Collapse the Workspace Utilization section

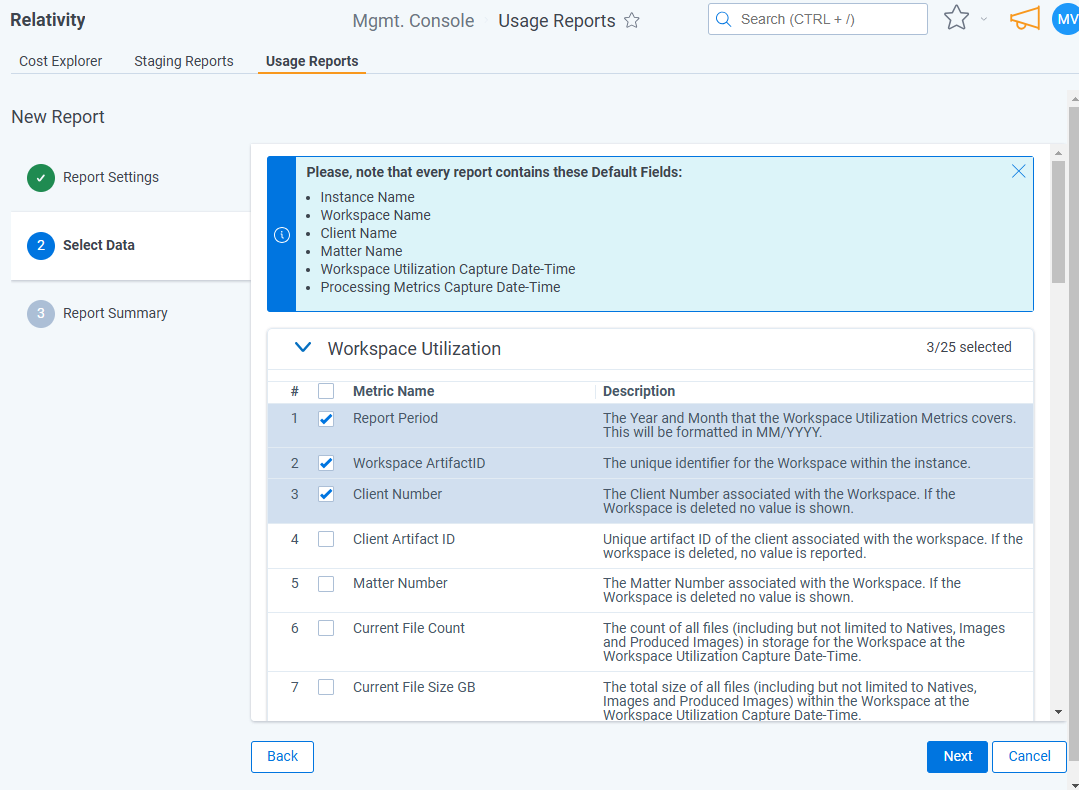coord(303,348)
